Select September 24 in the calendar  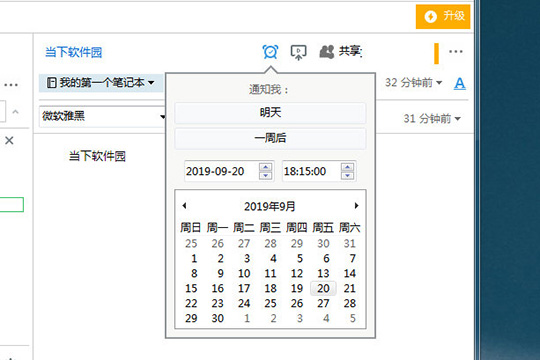(244, 304)
